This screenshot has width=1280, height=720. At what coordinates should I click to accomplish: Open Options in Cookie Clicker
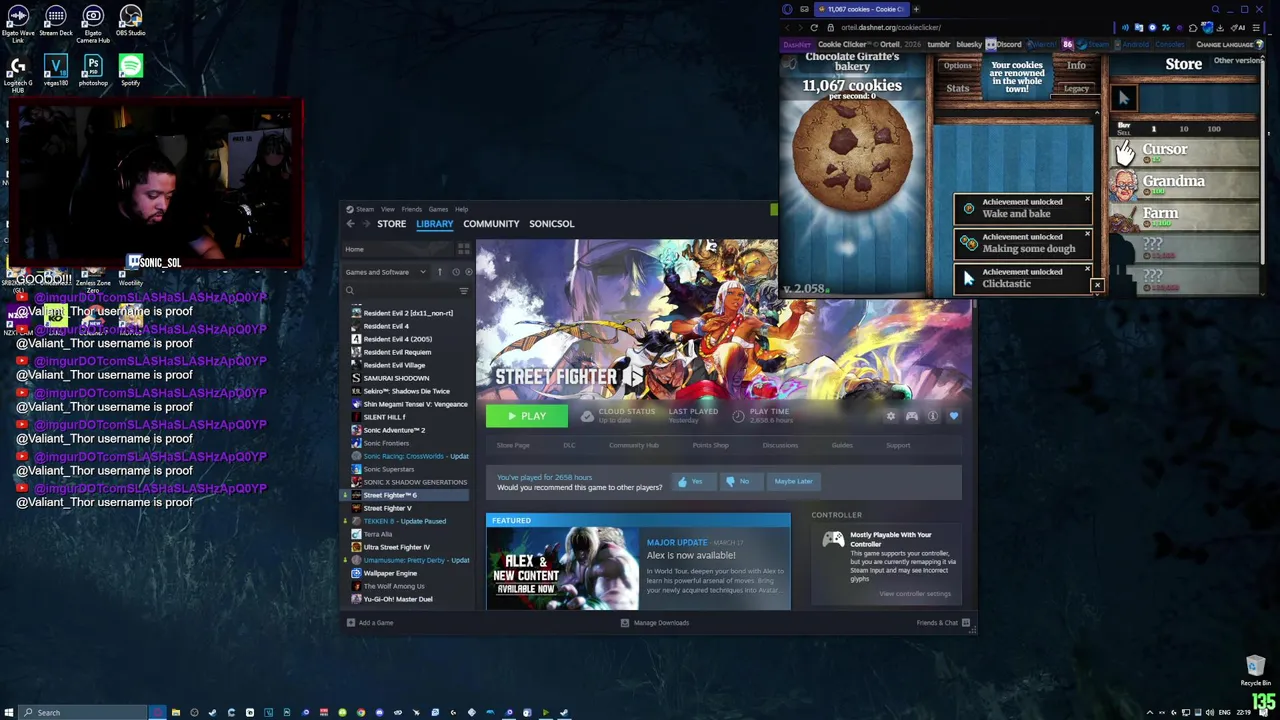(957, 66)
